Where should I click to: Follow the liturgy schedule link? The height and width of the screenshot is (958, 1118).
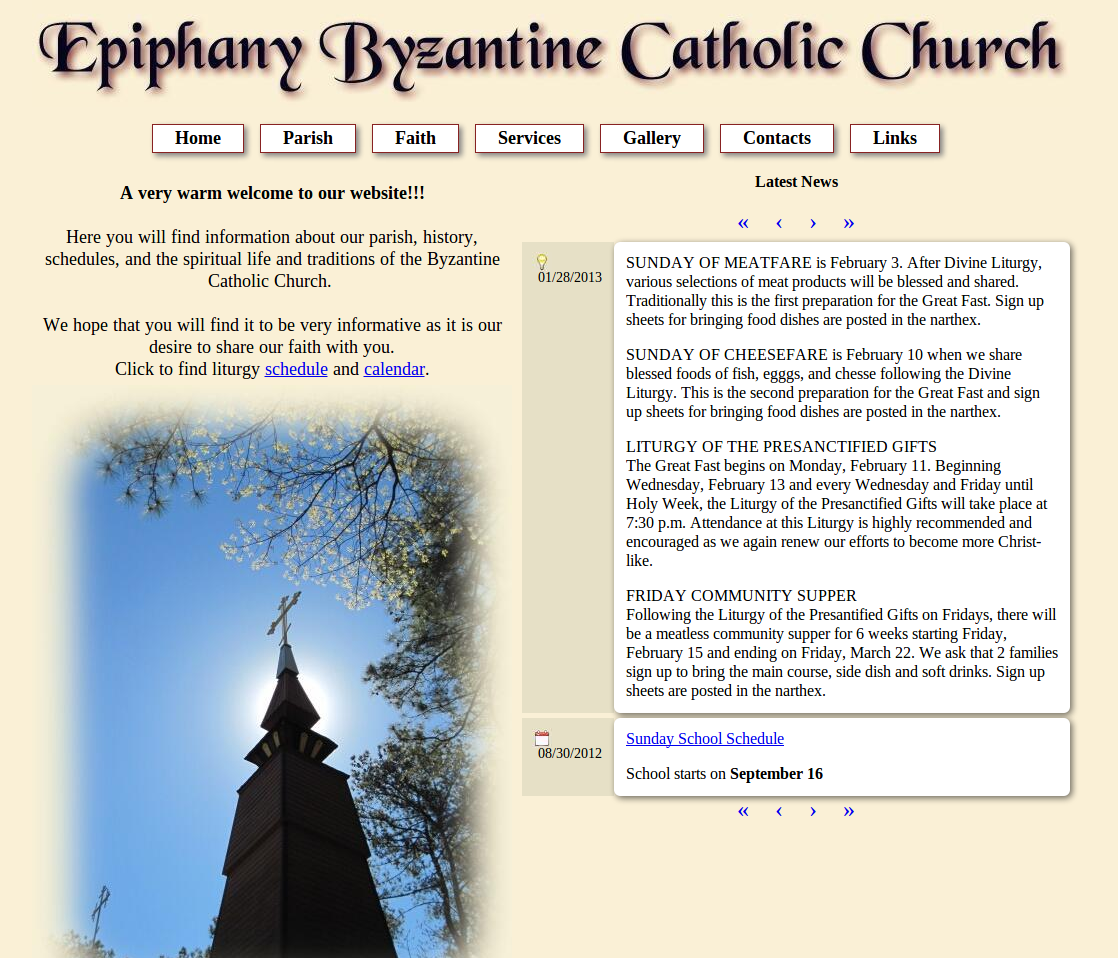coord(296,369)
